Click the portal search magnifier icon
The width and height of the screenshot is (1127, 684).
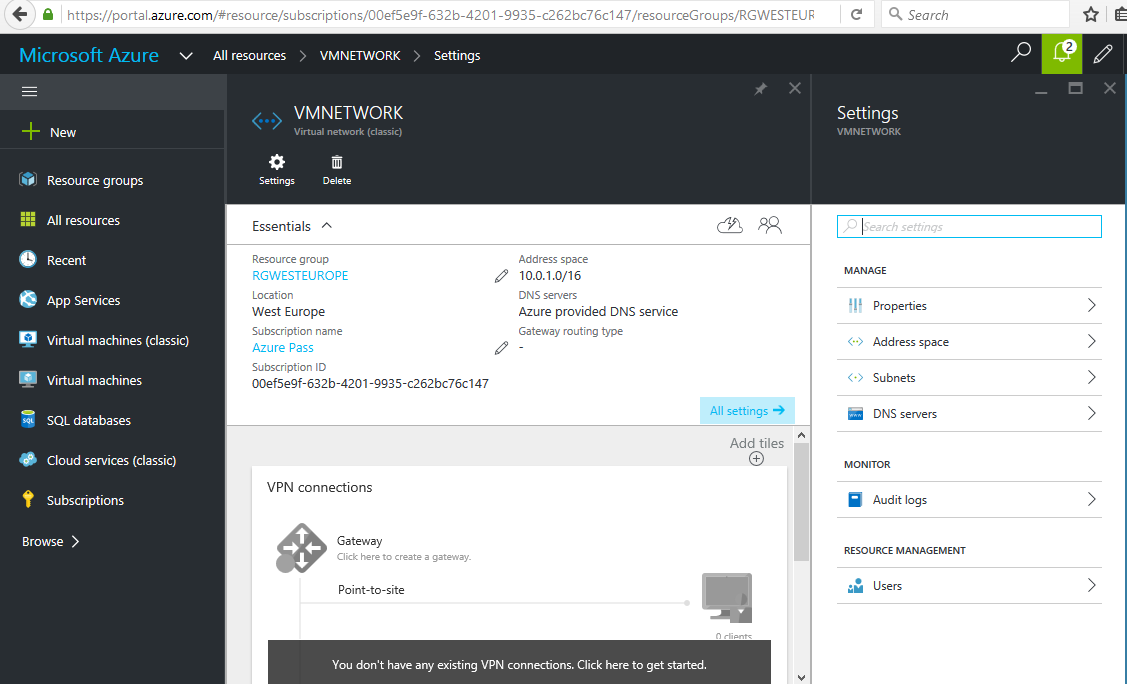click(1021, 52)
